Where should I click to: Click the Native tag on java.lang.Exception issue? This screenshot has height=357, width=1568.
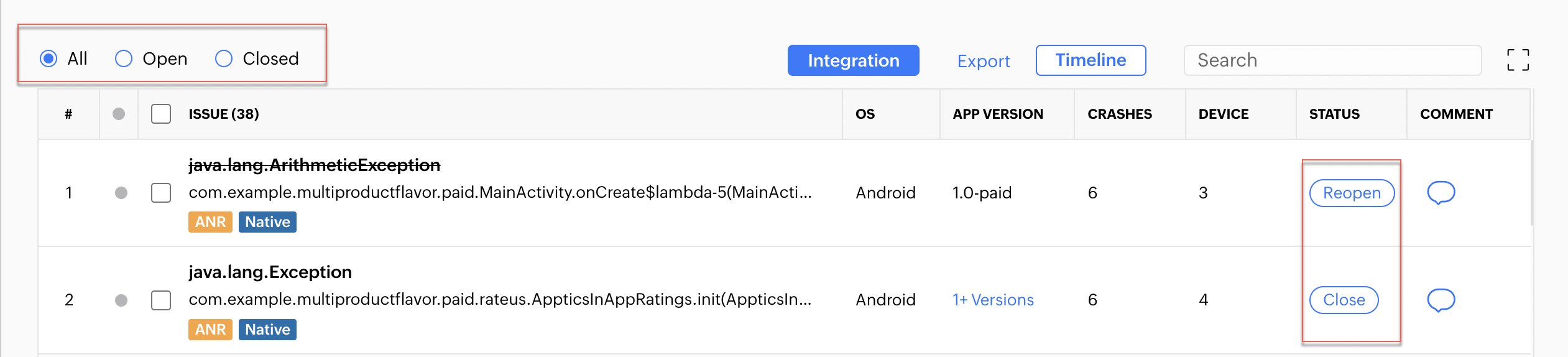click(x=267, y=330)
